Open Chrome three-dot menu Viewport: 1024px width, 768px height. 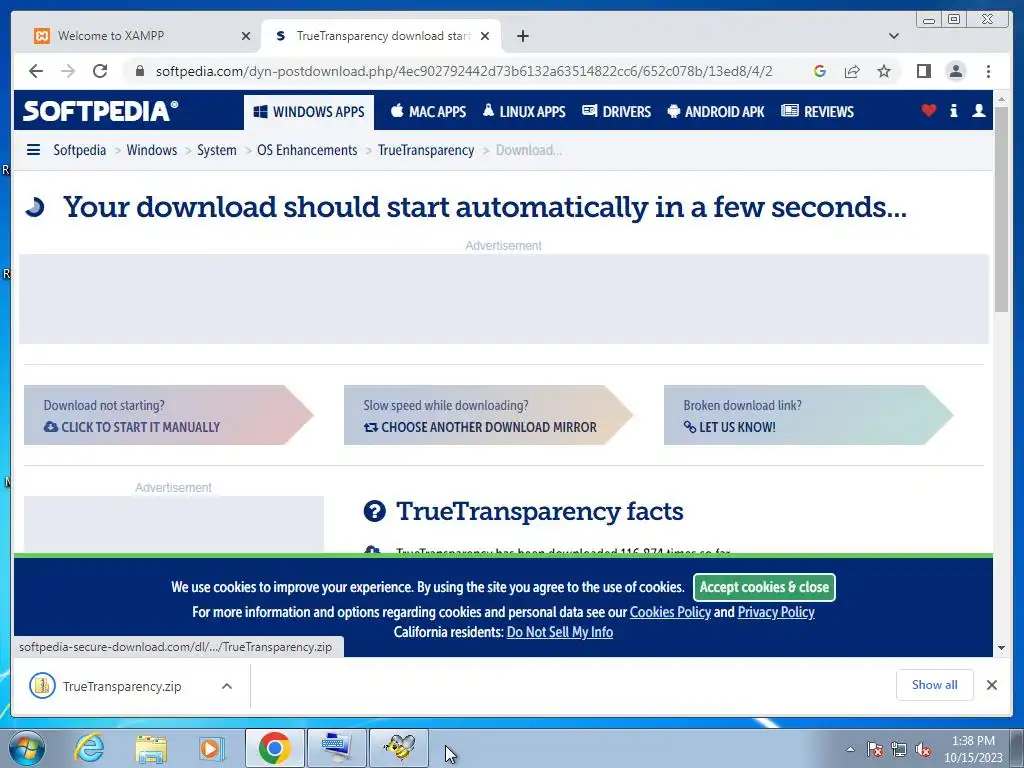(988, 71)
